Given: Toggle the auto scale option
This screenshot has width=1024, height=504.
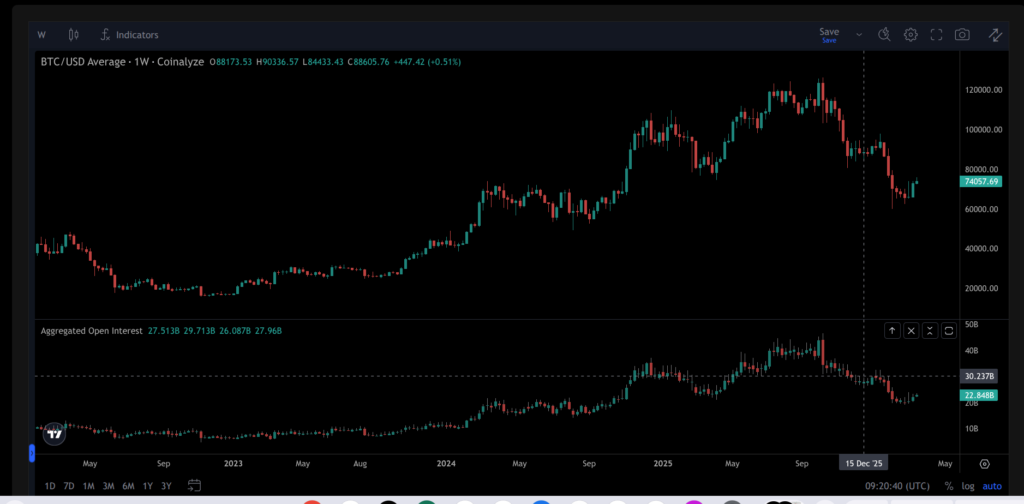Looking at the screenshot, I should point(992,485).
